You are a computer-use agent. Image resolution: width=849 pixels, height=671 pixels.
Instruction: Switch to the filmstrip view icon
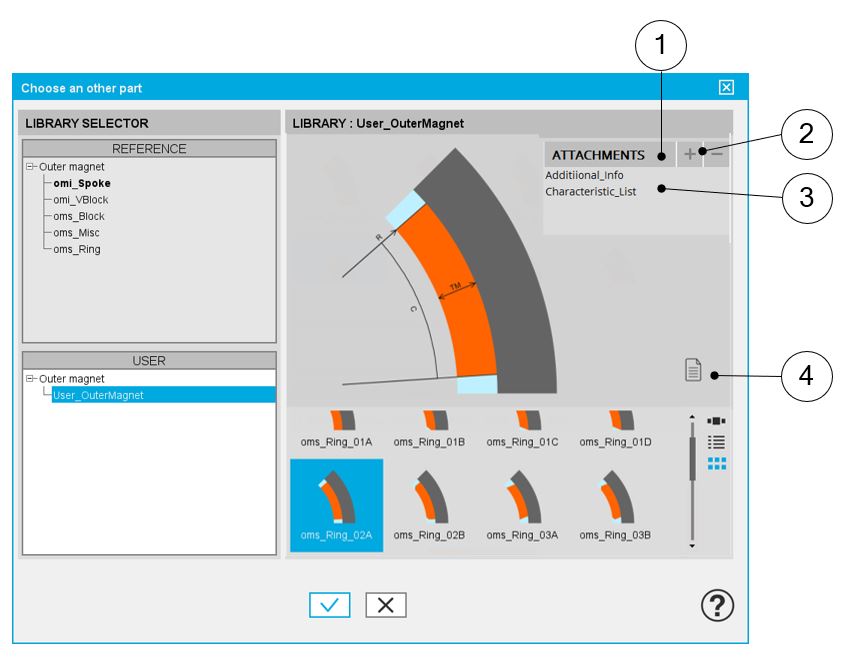click(716, 421)
